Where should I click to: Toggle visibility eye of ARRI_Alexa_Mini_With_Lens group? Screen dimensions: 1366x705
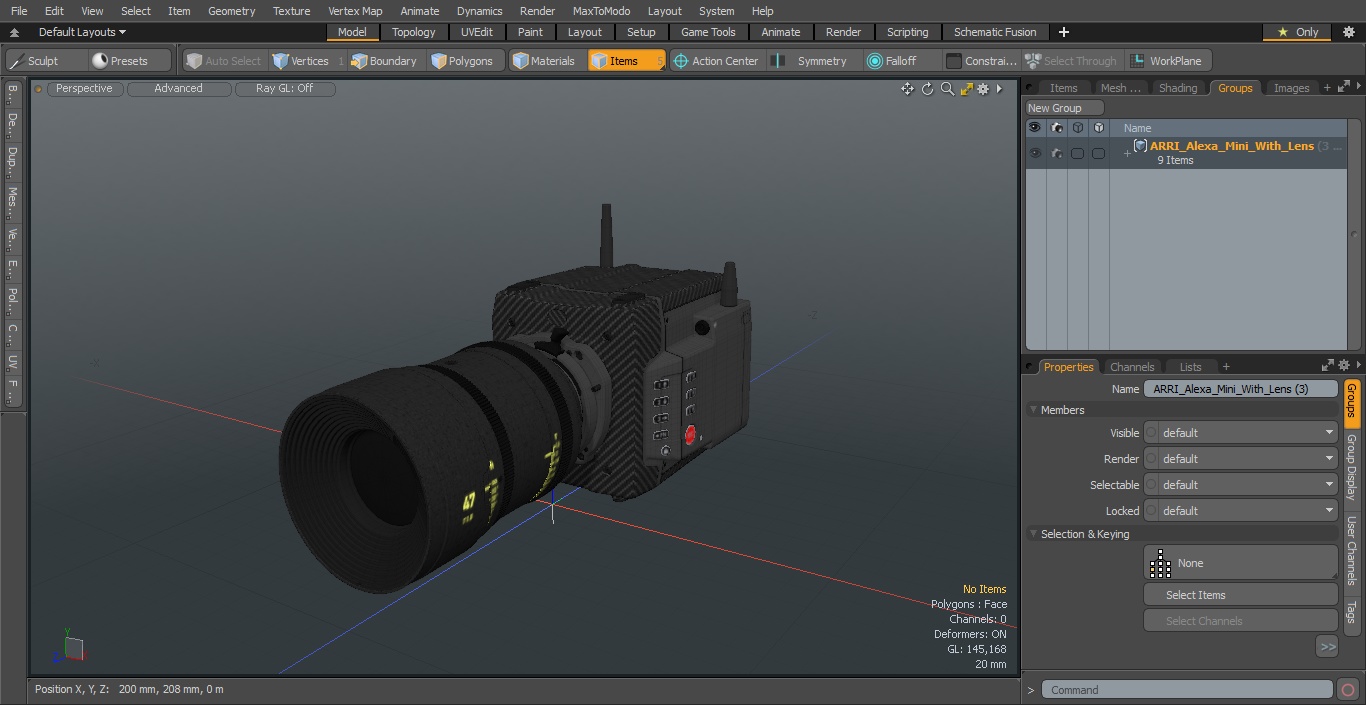[1035, 153]
